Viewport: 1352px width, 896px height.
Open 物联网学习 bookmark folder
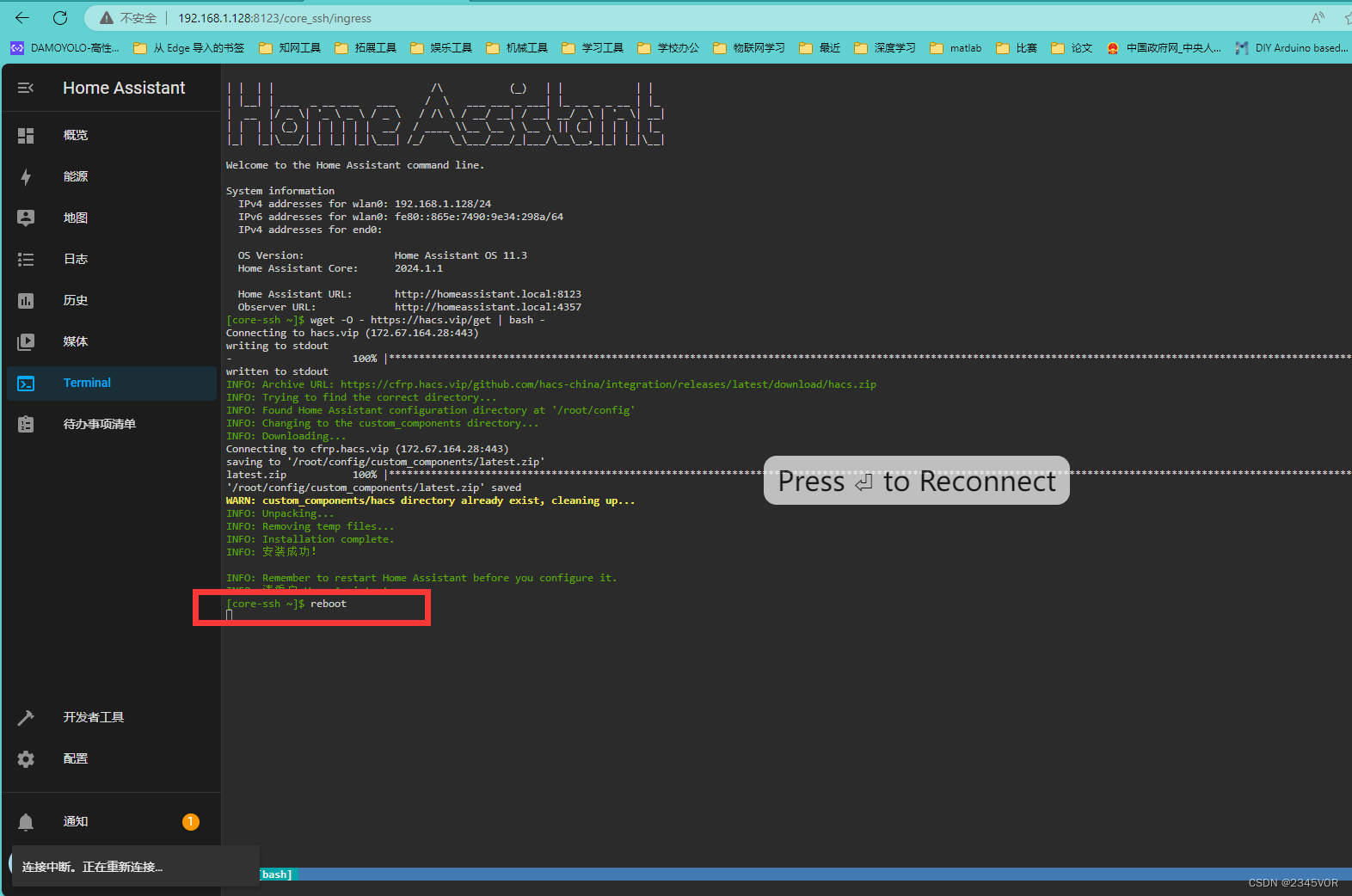tap(749, 48)
